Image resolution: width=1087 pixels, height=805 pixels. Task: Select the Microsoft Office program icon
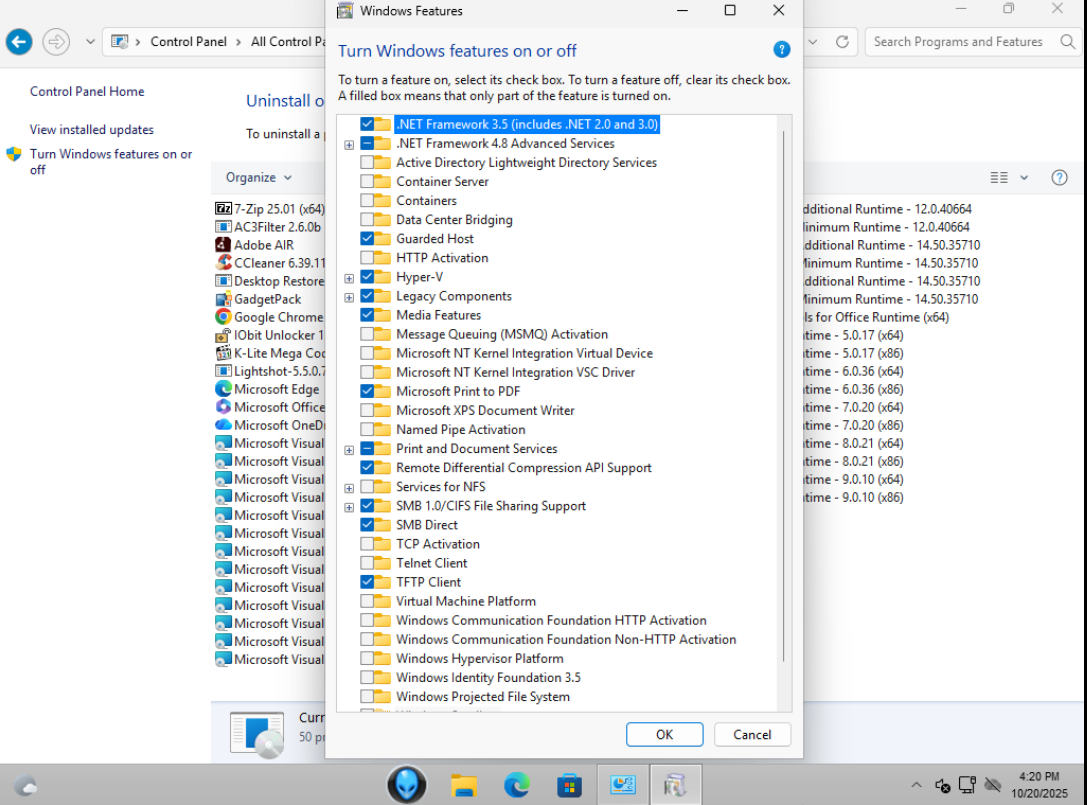point(223,407)
